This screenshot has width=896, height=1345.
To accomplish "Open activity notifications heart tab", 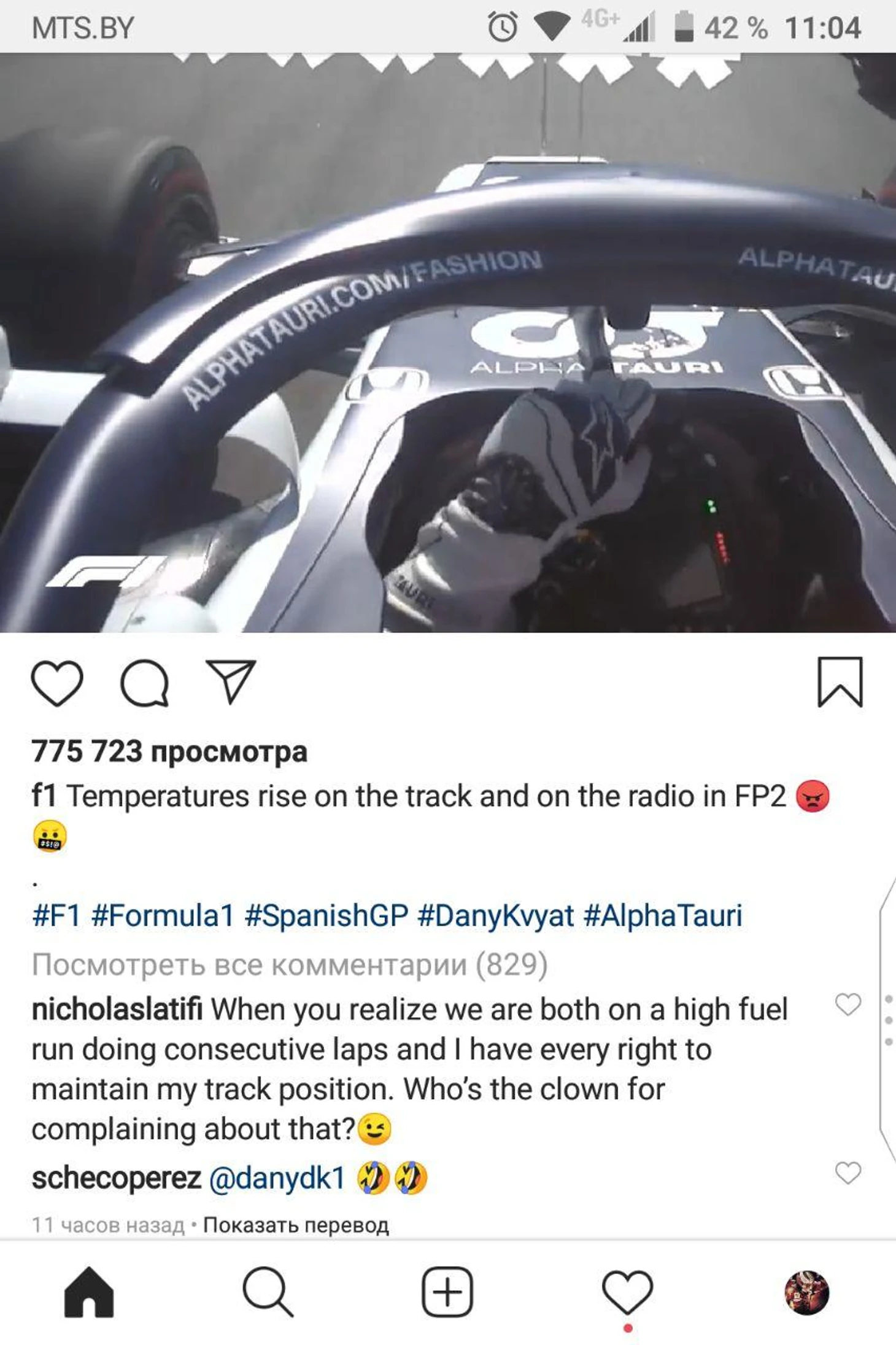I will pyautogui.click(x=627, y=1293).
